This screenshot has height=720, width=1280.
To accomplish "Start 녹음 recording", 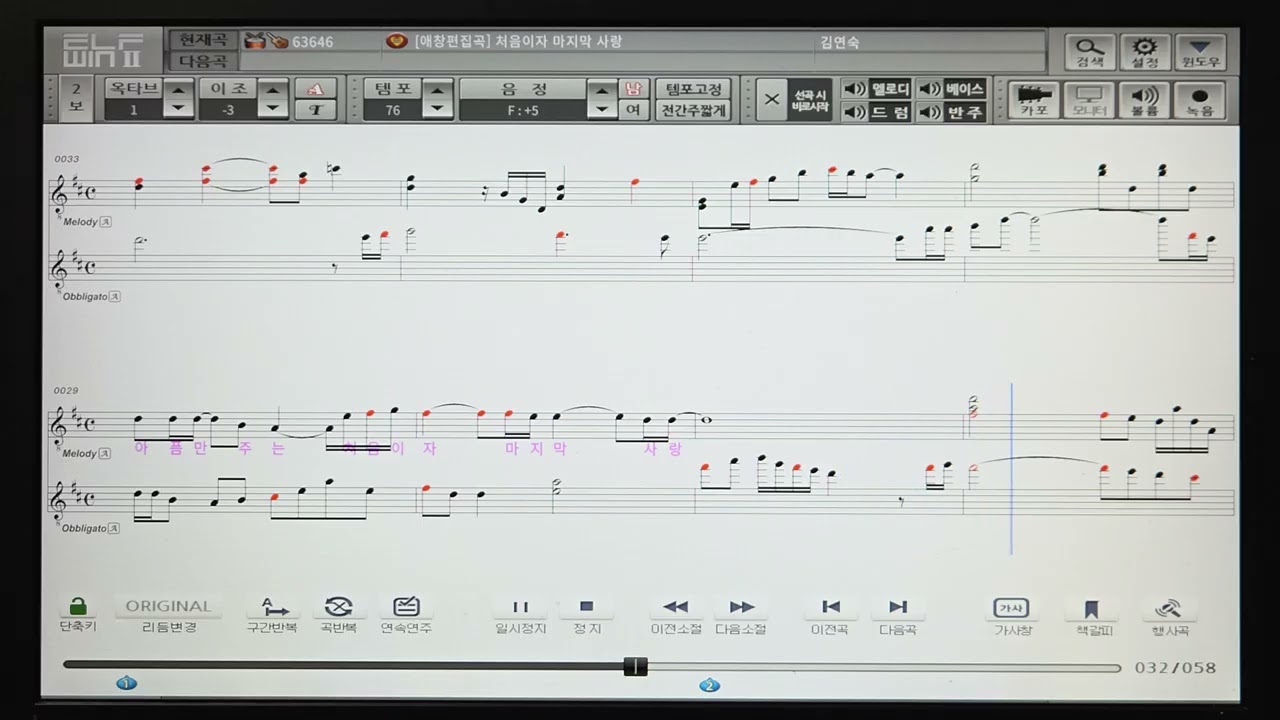I will [1200, 100].
